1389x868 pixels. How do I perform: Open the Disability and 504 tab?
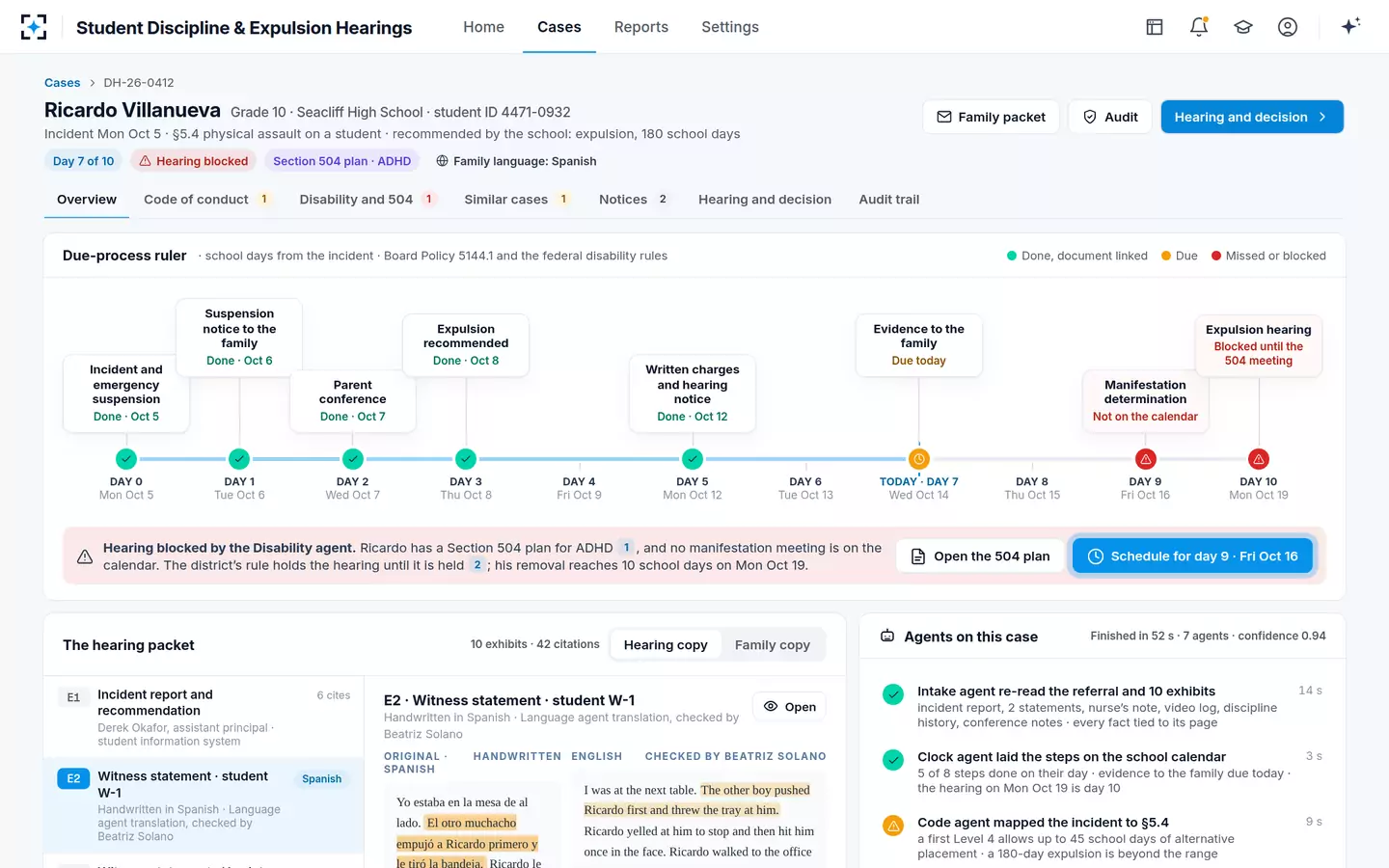[368, 200]
